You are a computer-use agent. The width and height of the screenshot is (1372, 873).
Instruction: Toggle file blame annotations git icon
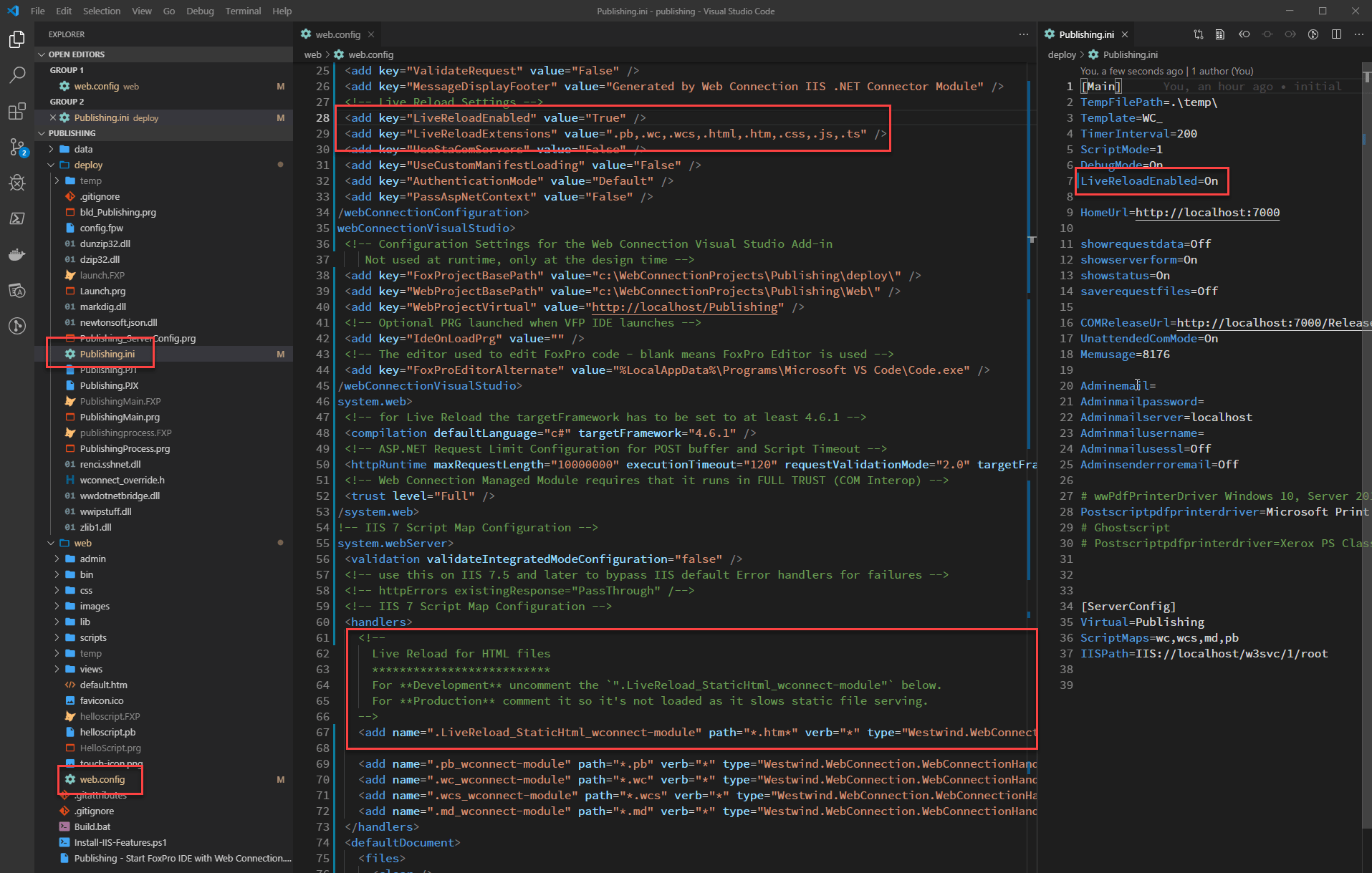1313,34
